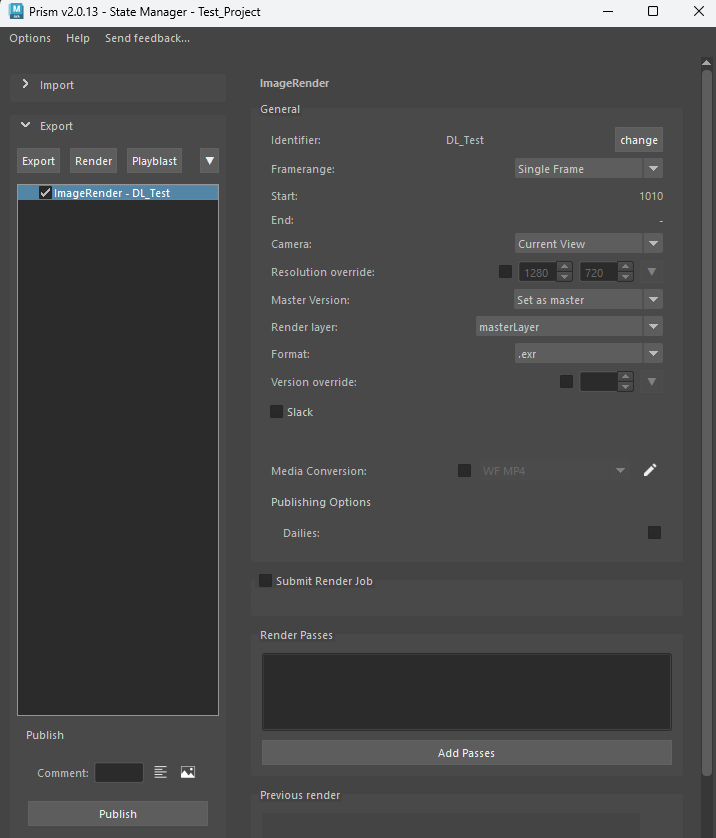Screen dimensions: 716x838
Task: Open the Render layer masterLayer dropdown
Action: click(x=569, y=326)
